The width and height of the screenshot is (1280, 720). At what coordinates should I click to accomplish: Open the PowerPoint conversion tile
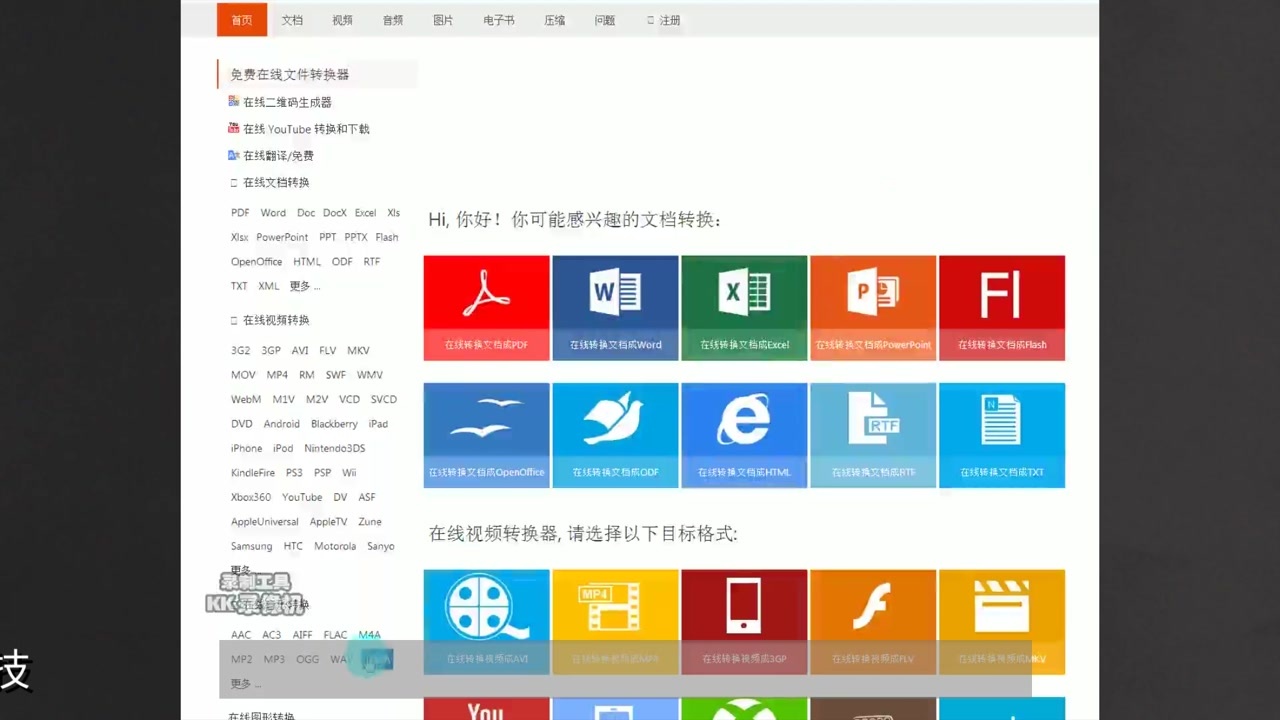pyautogui.click(x=873, y=308)
